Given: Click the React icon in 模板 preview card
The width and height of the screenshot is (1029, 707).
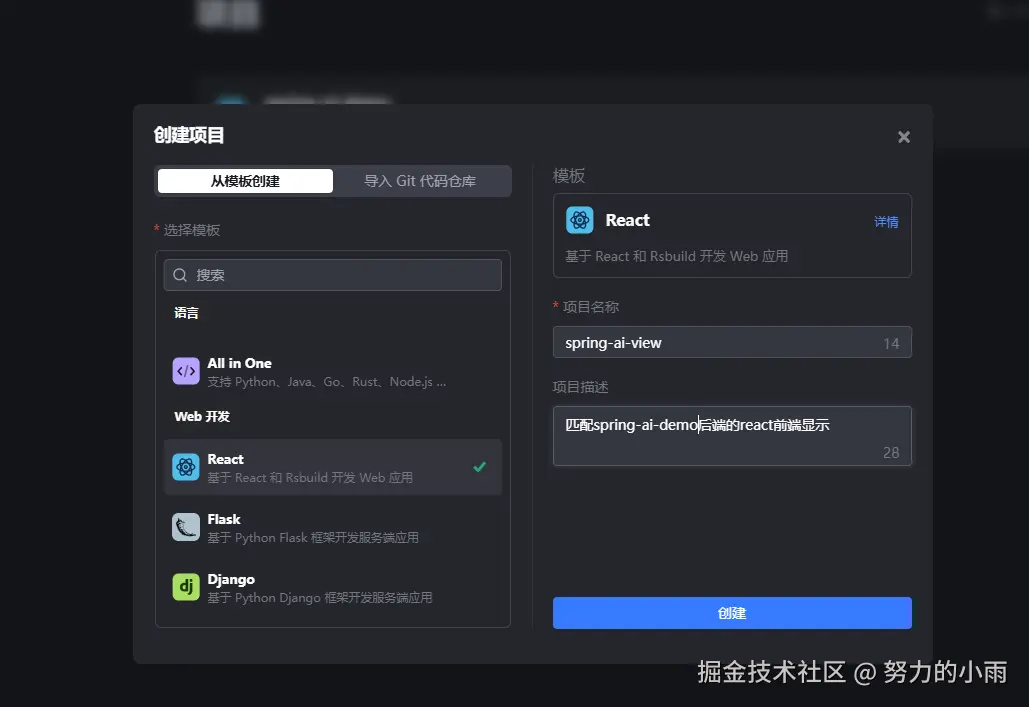Looking at the screenshot, I should 579,220.
